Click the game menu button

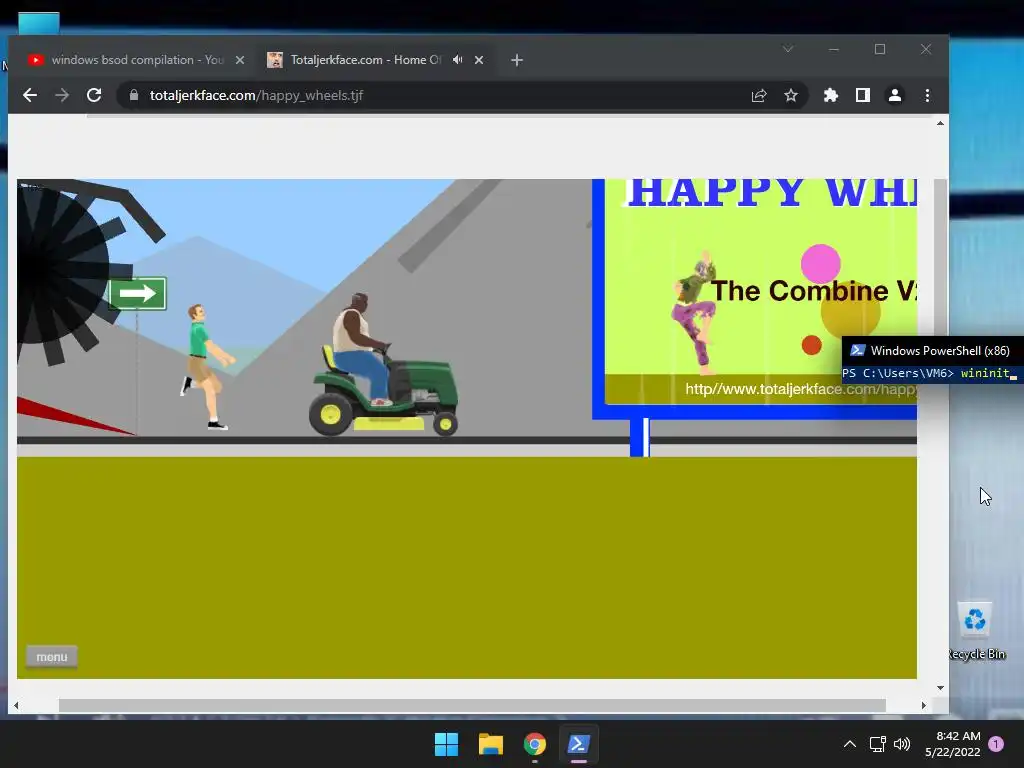(52, 656)
